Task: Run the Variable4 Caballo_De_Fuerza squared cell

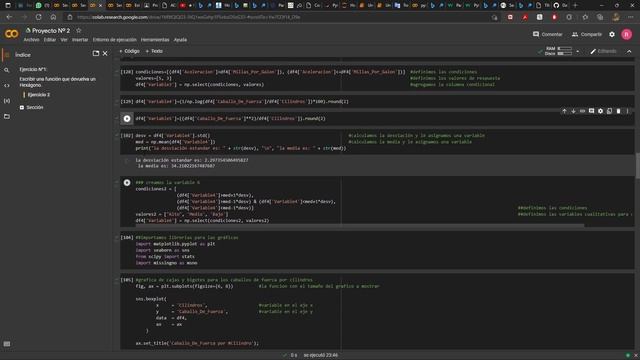Action: pos(127,119)
